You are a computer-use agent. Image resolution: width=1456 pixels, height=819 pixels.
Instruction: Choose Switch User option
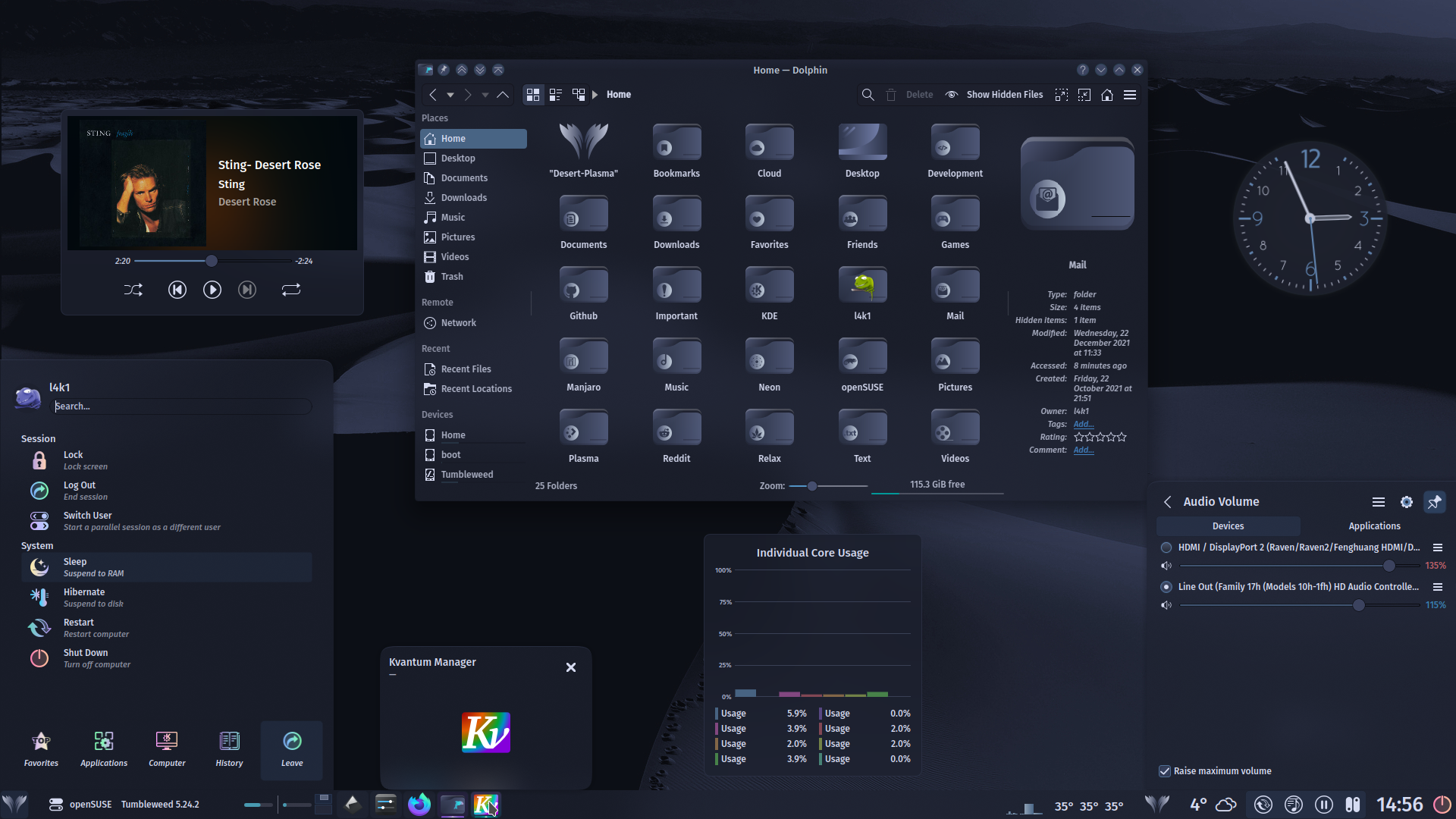click(x=167, y=521)
